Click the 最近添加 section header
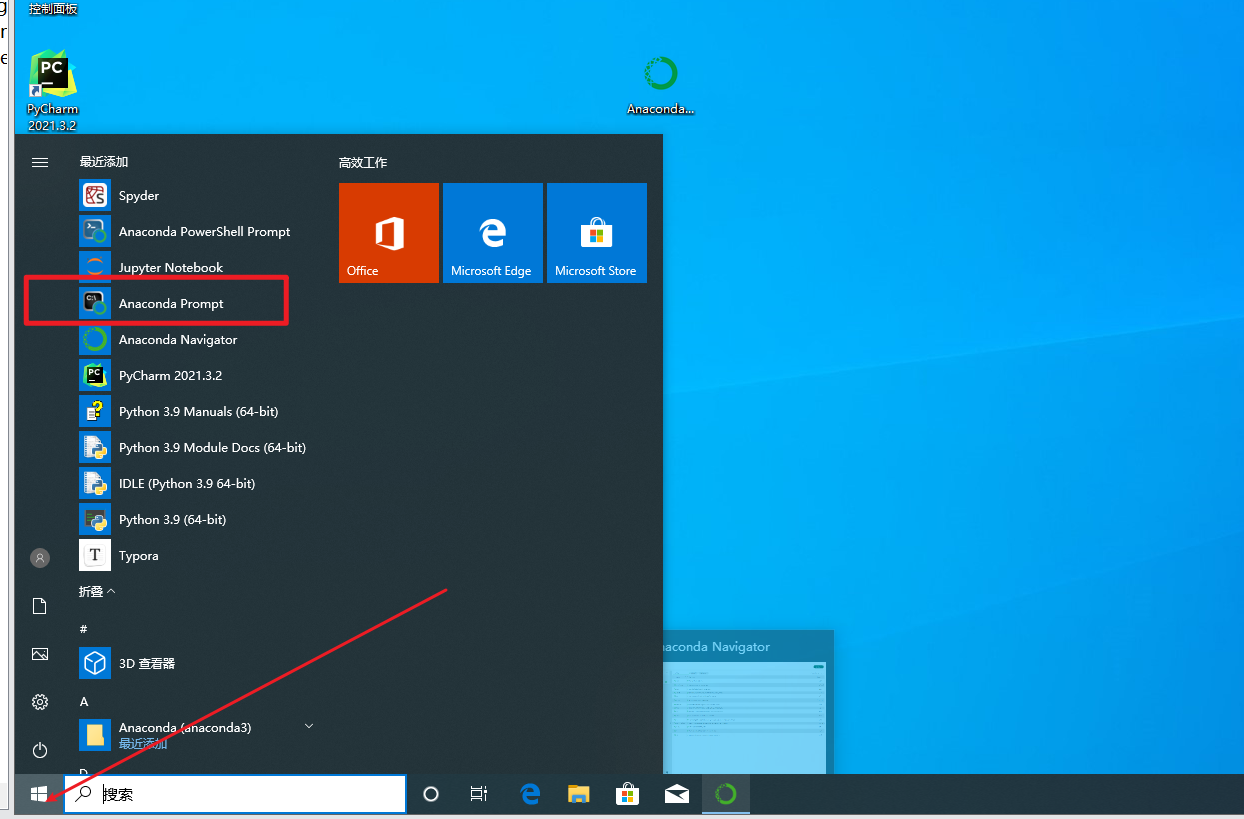 [x=104, y=161]
